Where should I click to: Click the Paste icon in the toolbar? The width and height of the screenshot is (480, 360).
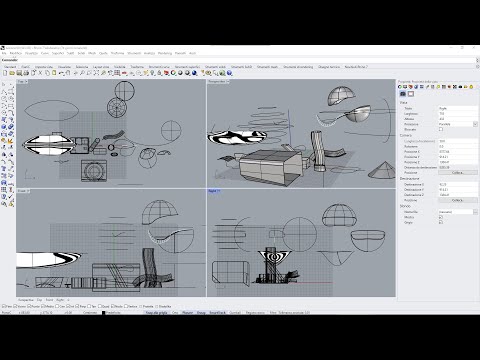coord(54,73)
